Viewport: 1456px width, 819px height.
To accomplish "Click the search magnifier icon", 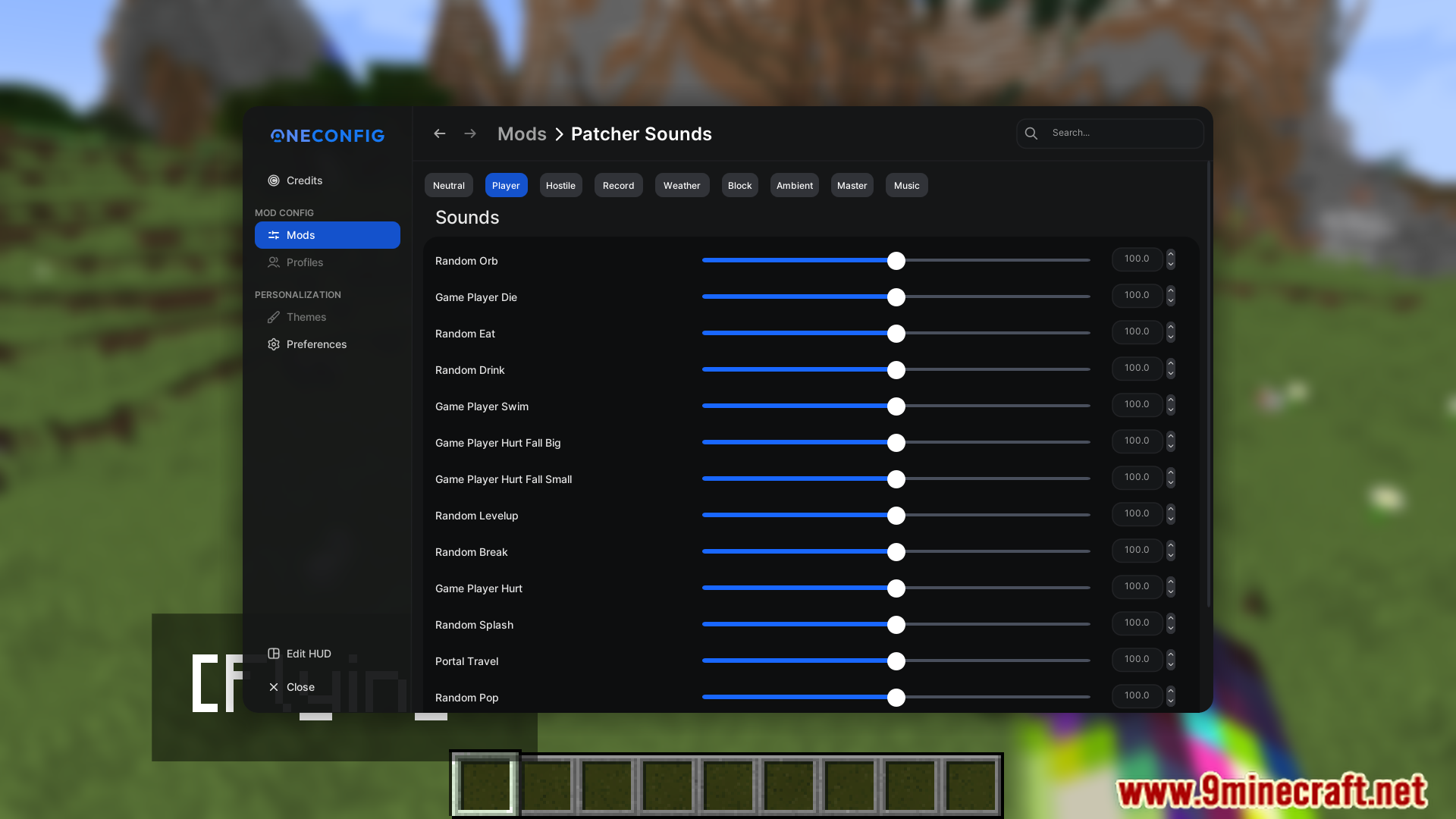I will pos(1031,133).
